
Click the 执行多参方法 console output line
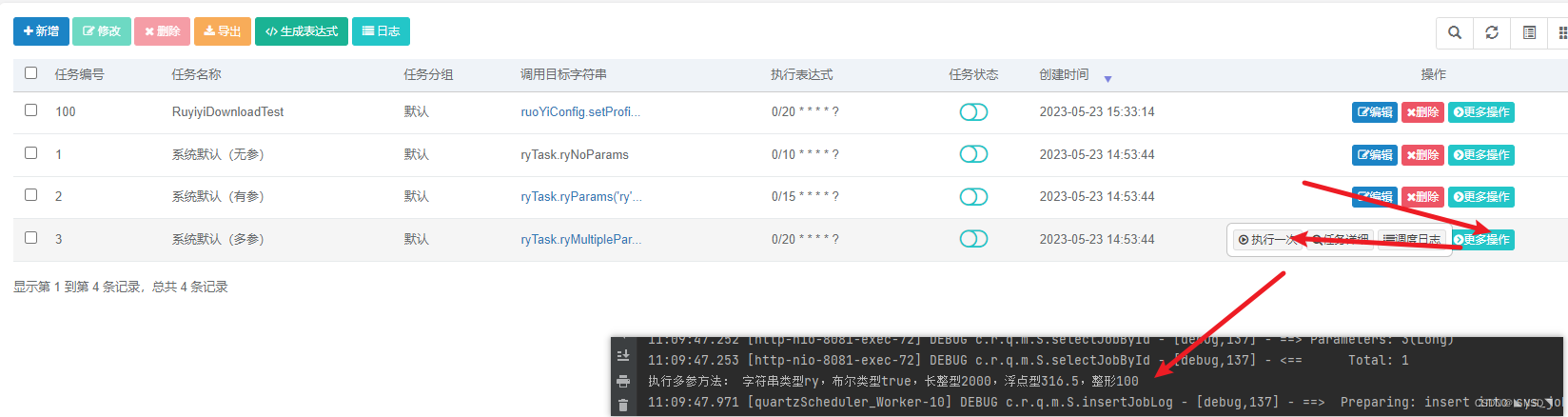(893, 381)
